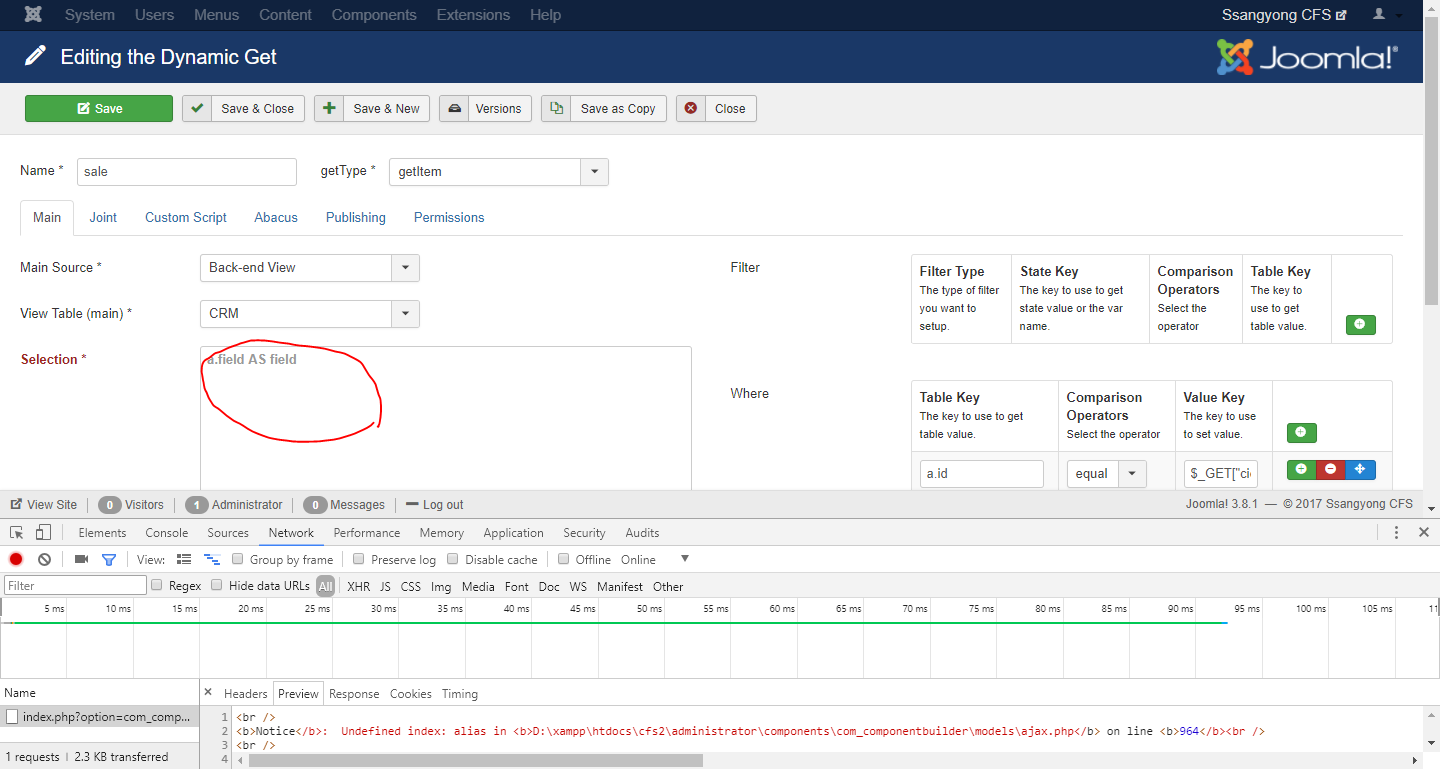Toggle the DevTools device toolbar icon
The image size is (1440, 769).
coord(44,533)
